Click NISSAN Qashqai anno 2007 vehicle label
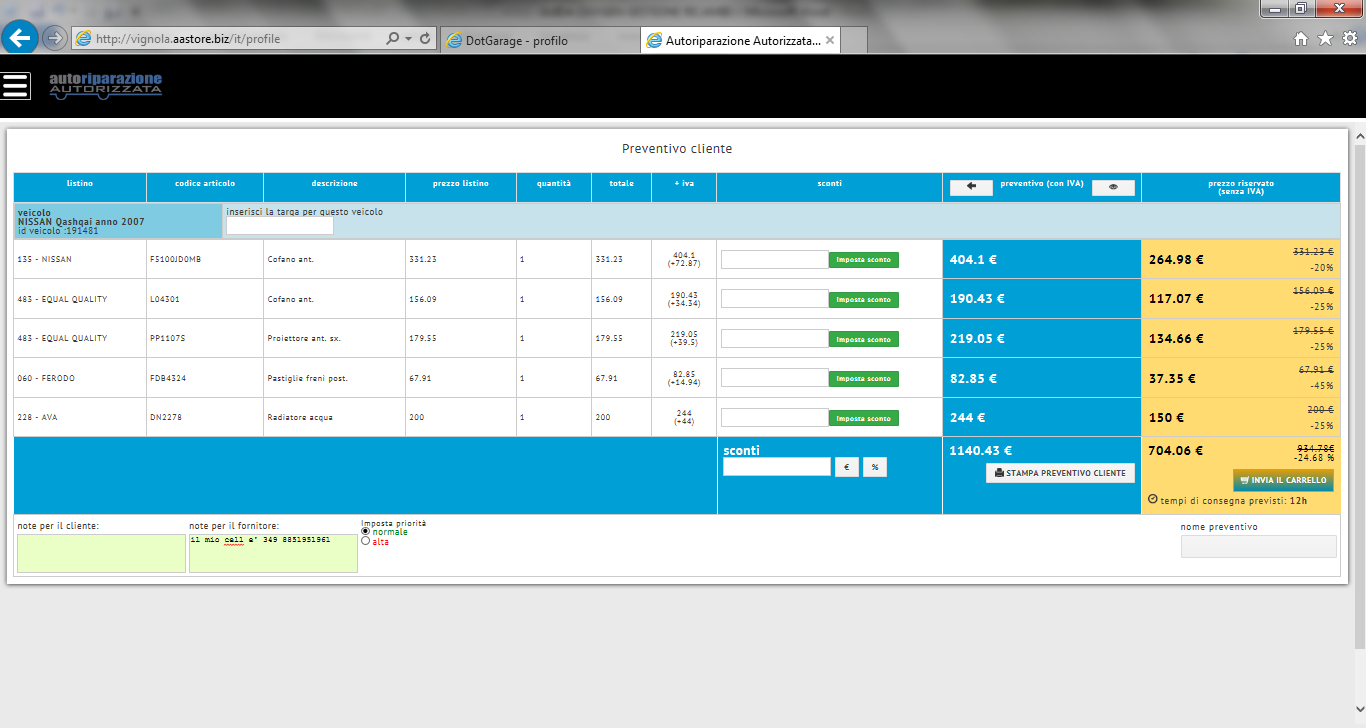This screenshot has width=1366, height=728. pos(81,221)
